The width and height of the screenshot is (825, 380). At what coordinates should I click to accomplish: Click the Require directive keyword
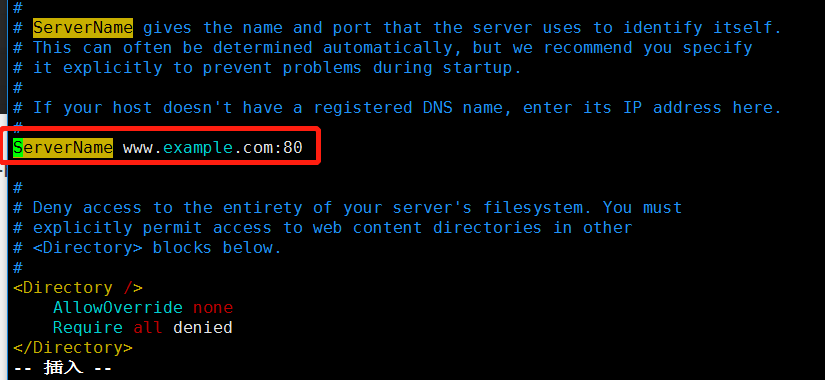[88, 328]
